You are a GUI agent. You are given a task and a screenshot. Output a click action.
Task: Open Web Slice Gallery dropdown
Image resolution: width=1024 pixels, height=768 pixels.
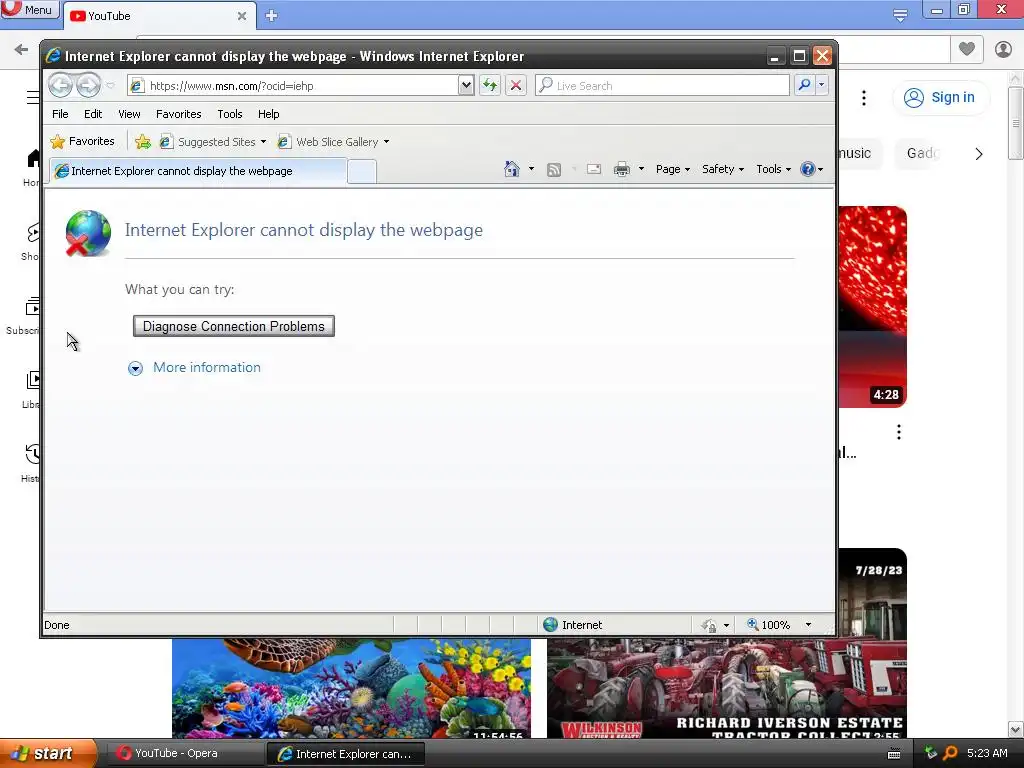coord(333,142)
